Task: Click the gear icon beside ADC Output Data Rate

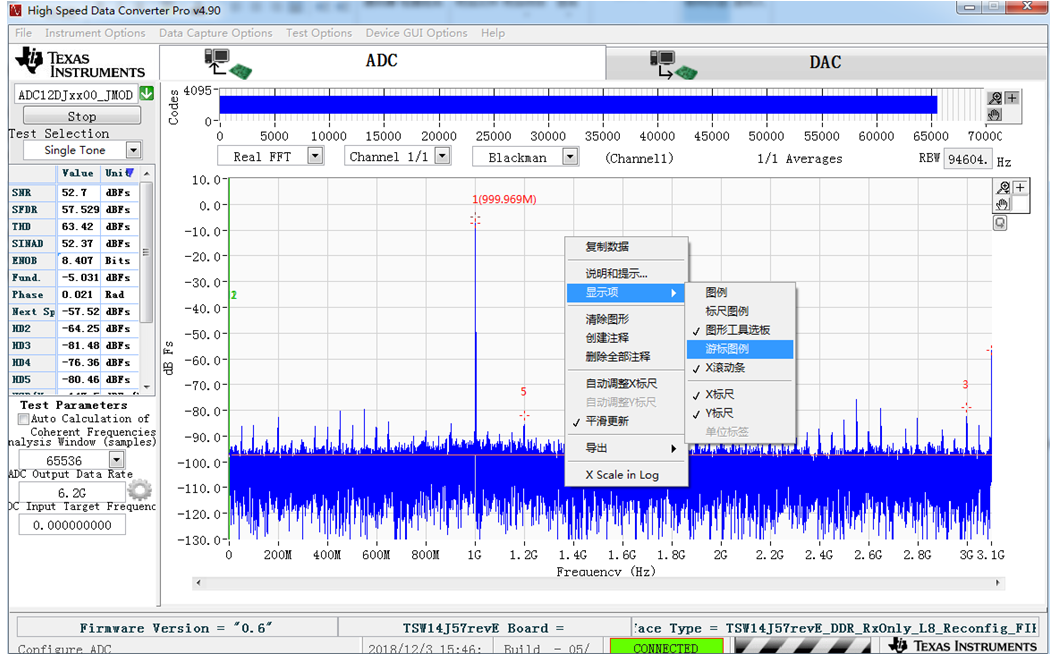Action: [139, 490]
